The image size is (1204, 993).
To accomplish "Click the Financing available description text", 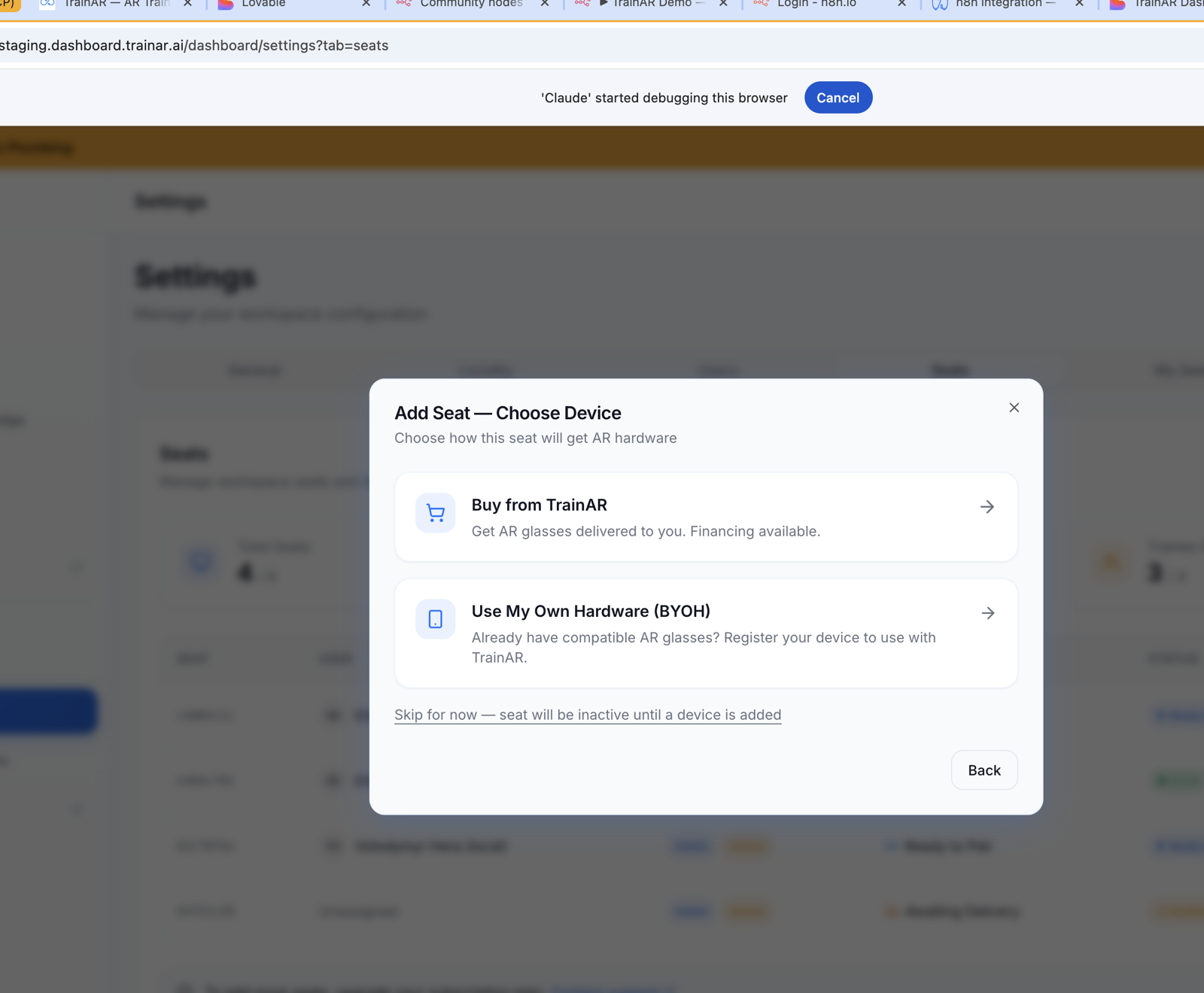I will click(x=646, y=531).
